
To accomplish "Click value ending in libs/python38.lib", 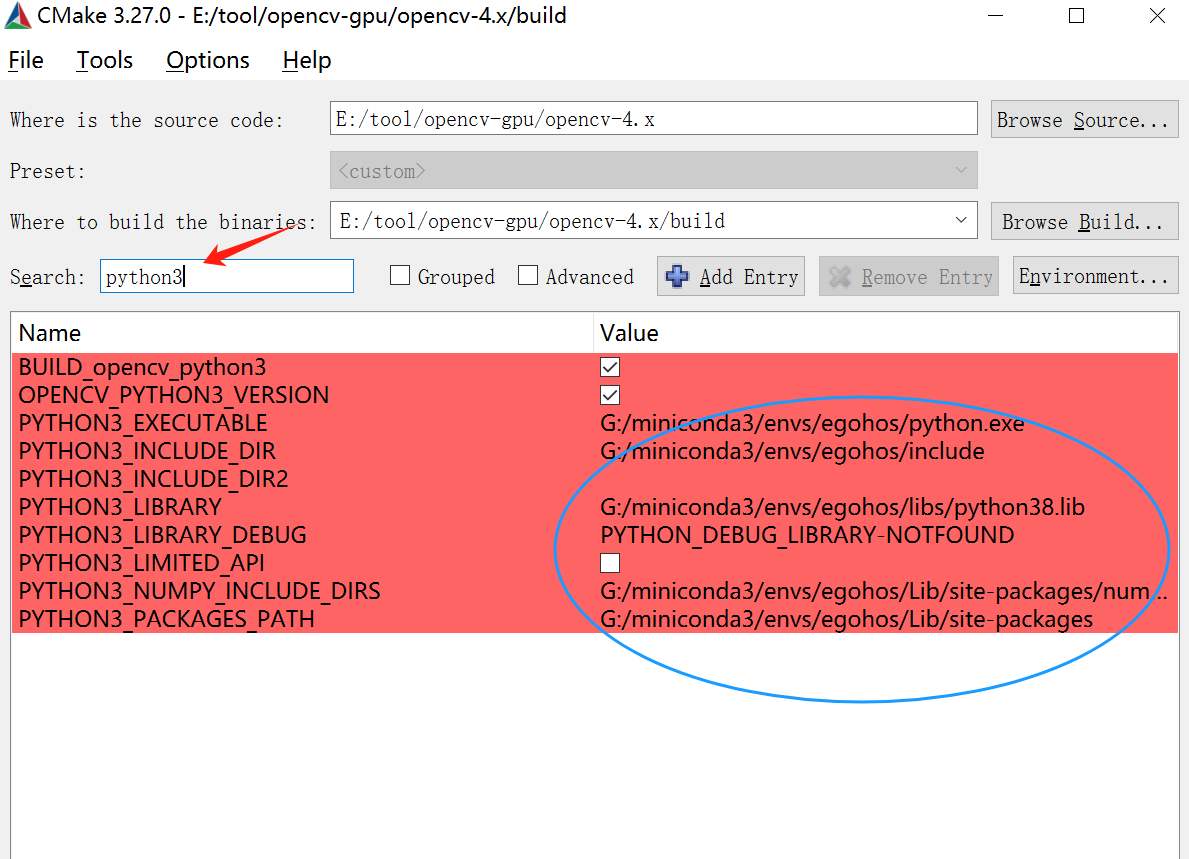I will (x=842, y=506).
